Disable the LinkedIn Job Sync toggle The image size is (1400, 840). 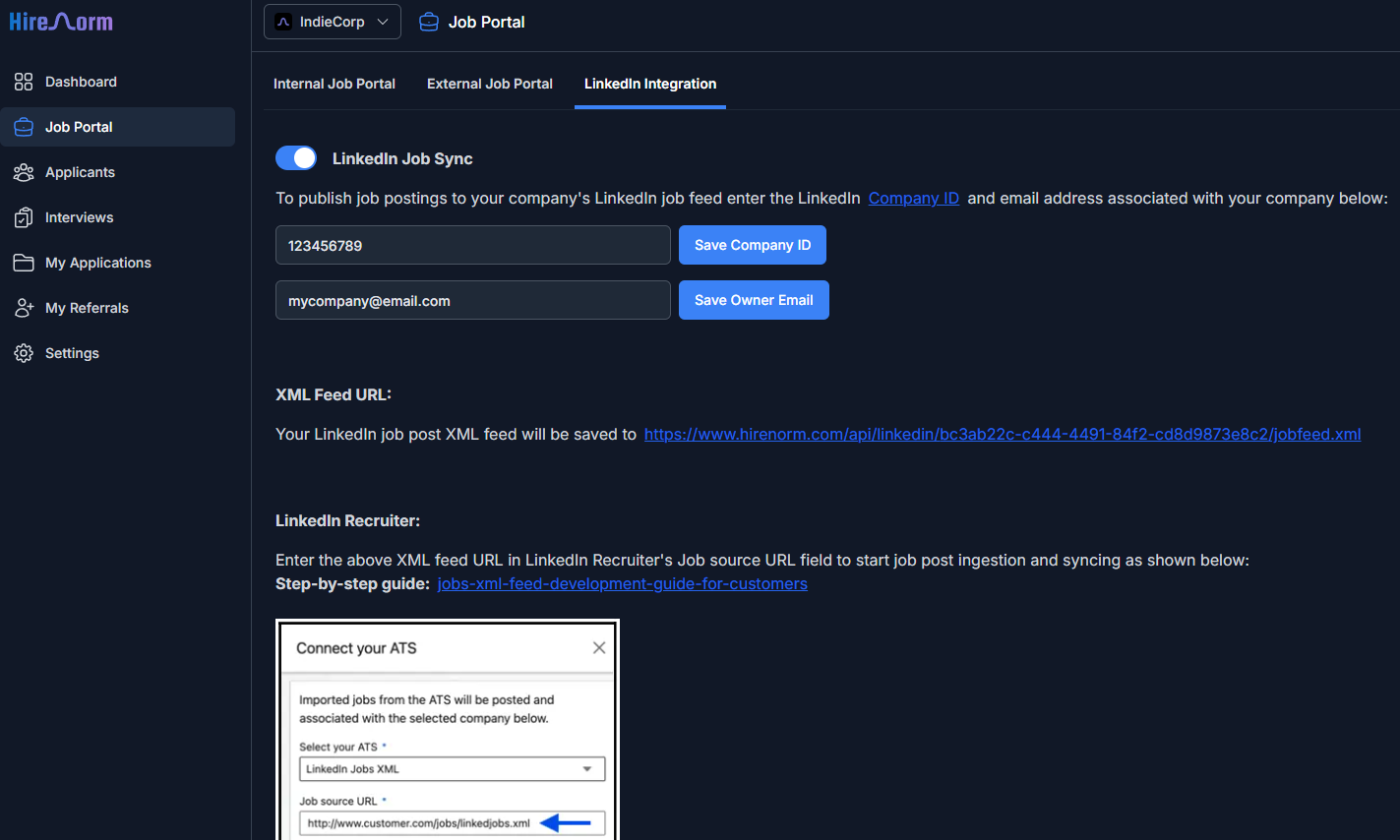[296, 158]
